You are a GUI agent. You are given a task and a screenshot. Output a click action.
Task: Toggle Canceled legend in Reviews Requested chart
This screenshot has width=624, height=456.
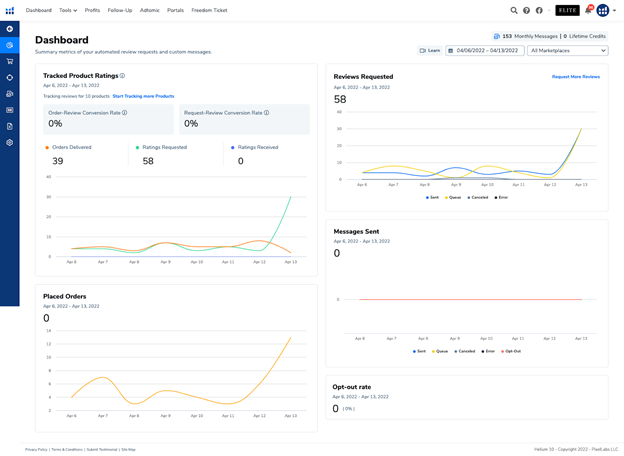pyautogui.click(x=478, y=197)
